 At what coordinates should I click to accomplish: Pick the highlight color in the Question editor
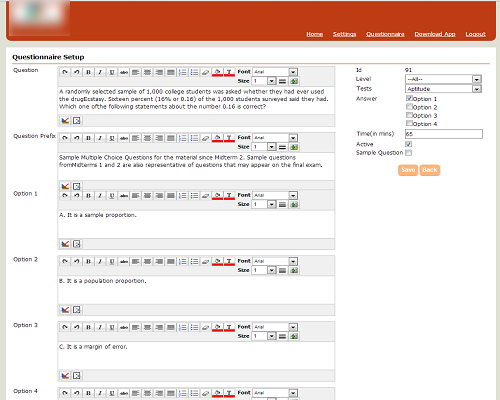(217, 72)
